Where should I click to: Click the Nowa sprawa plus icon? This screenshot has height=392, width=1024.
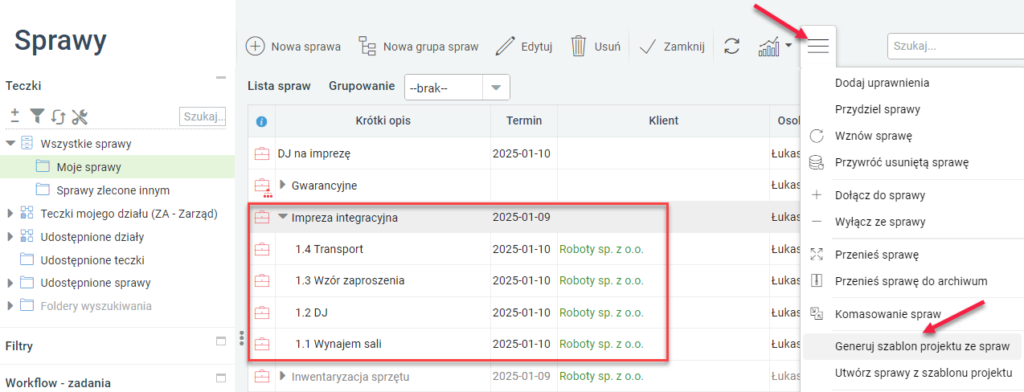click(255, 46)
